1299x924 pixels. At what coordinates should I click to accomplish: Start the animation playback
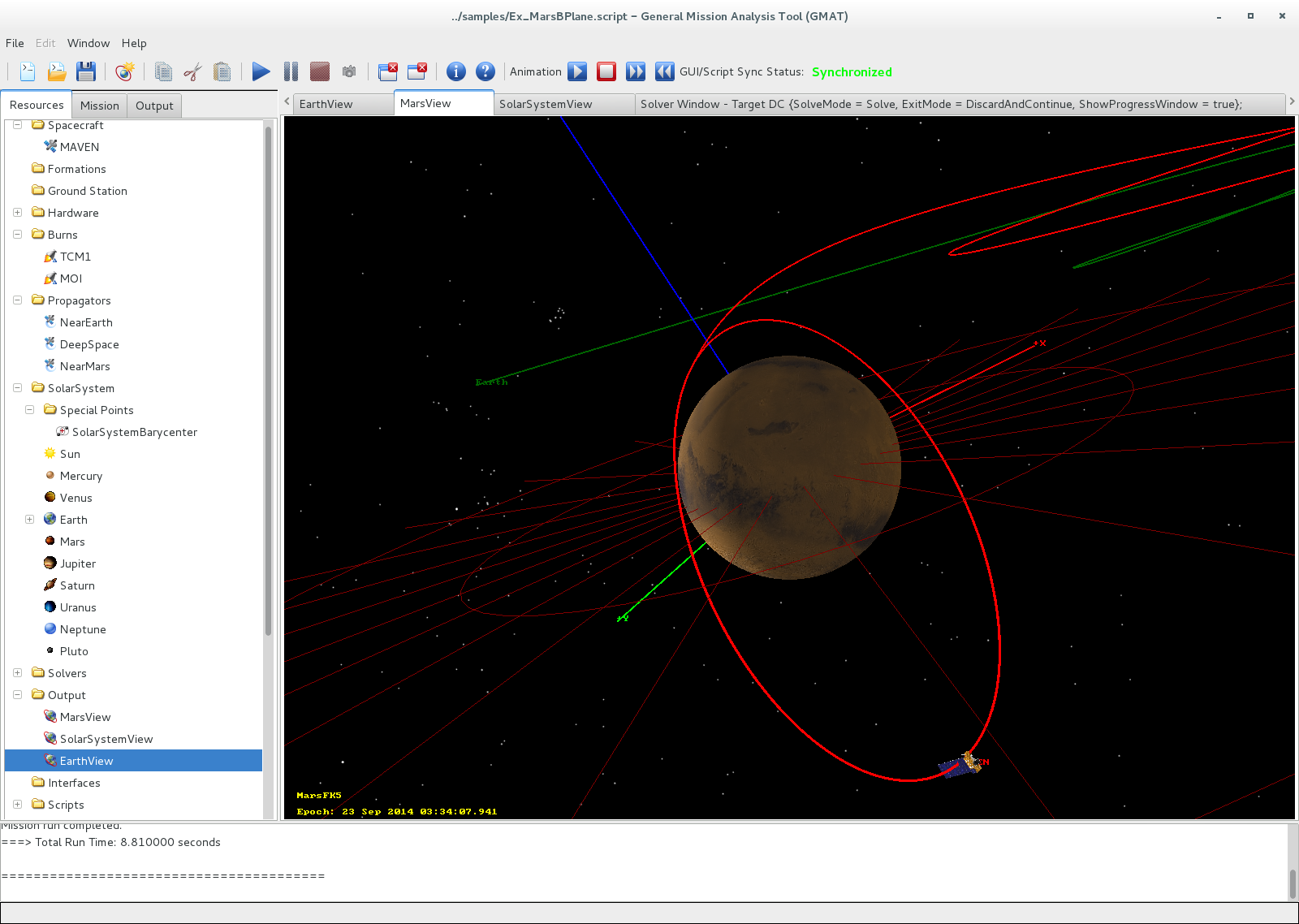(577, 71)
